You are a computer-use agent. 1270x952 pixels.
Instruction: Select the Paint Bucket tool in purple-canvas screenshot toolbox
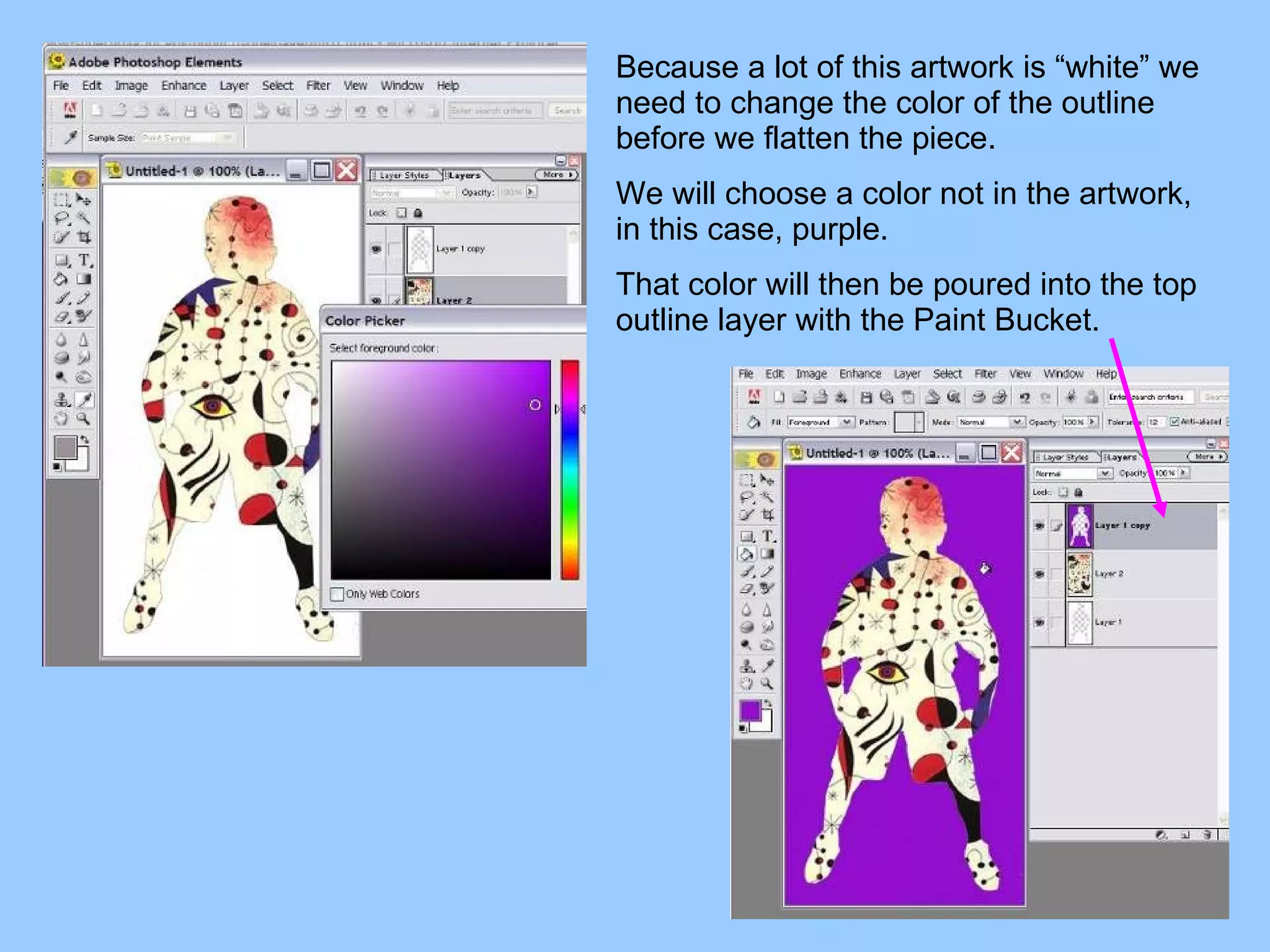tap(747, 554)
